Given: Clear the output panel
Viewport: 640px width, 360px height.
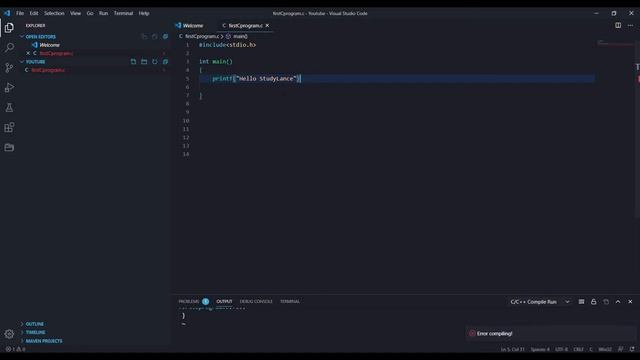Looking at the screenshot, I should [581, 302].
